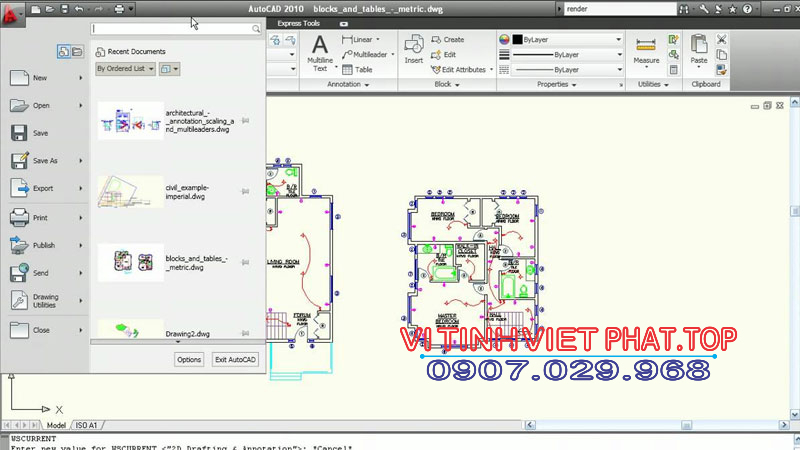
Task: Expand the Annotation panel dropdown arrow
Action: click(x=366, y=85)
